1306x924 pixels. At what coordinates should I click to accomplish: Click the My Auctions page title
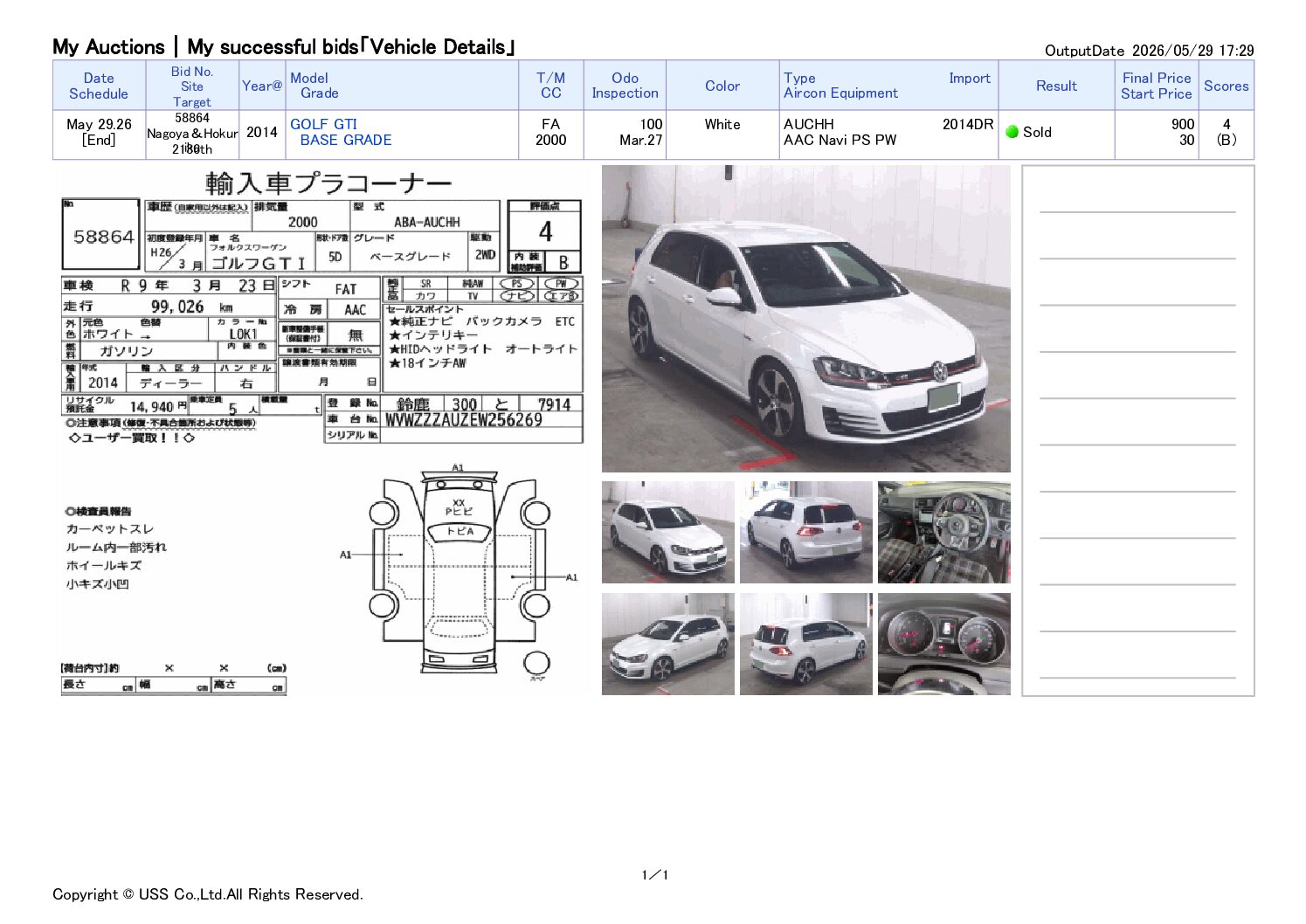284,47
